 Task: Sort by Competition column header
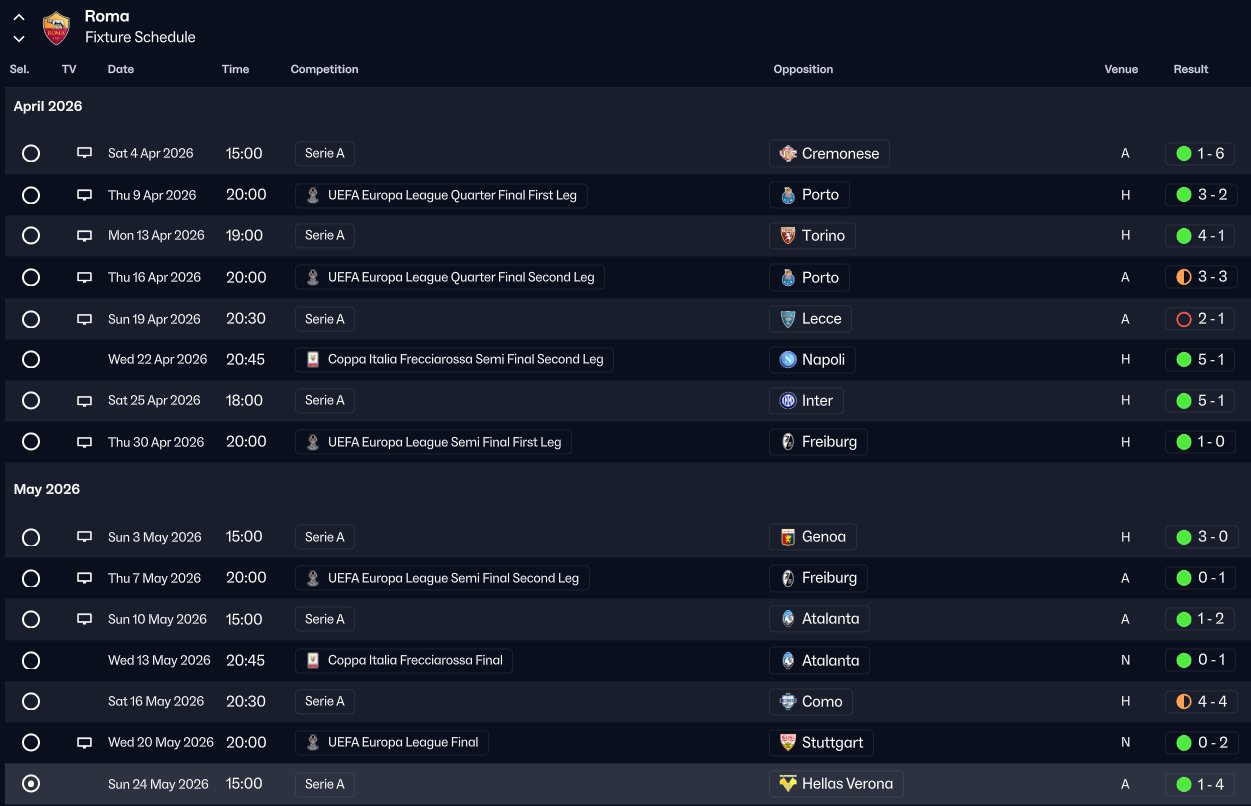coord(324,69)
